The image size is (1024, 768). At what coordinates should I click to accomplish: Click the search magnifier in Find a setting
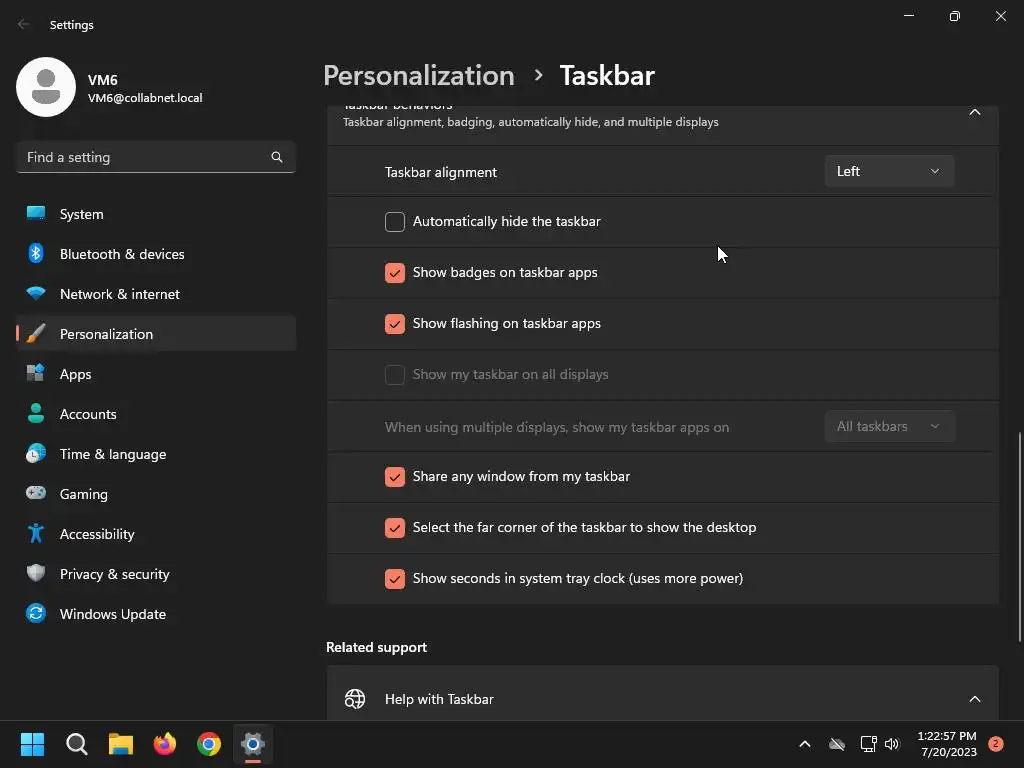click(x=277, y=157)
